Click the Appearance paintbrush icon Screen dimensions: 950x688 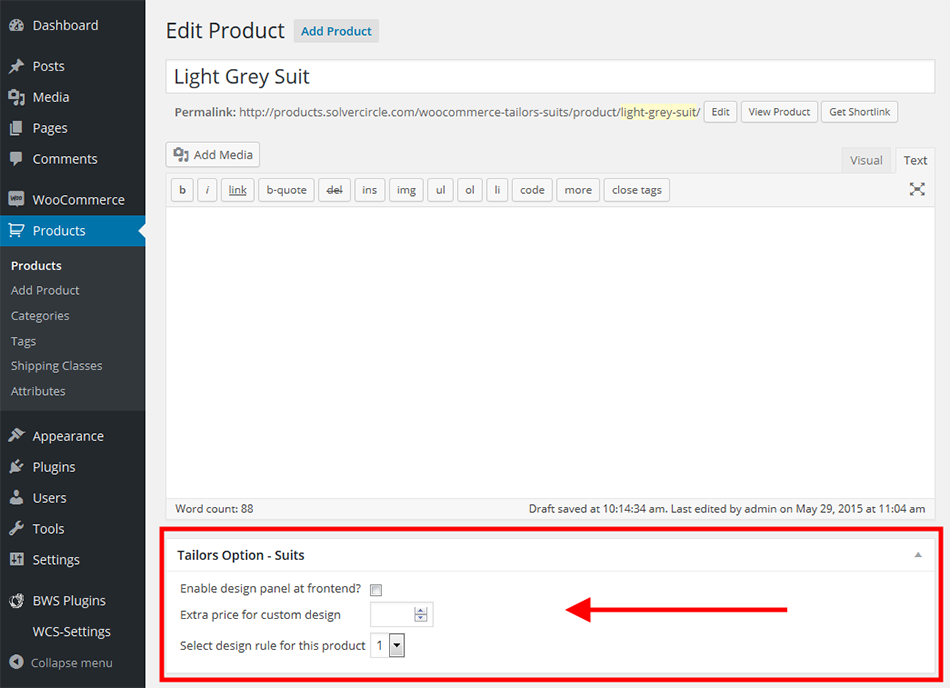[x=16, y=435]
